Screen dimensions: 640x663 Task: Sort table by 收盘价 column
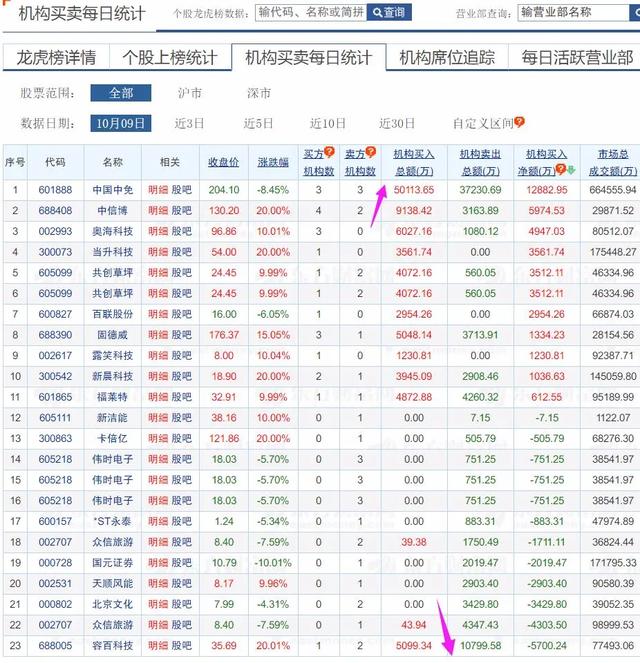coord(224,162)
